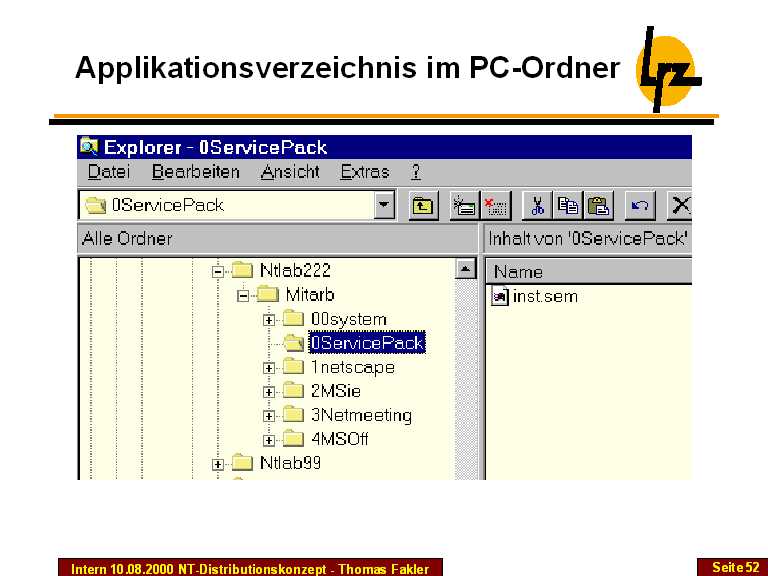This screenshot has height=576, width=768.
Task: Open the Extras menu
Action: click(x=365, y=172)
